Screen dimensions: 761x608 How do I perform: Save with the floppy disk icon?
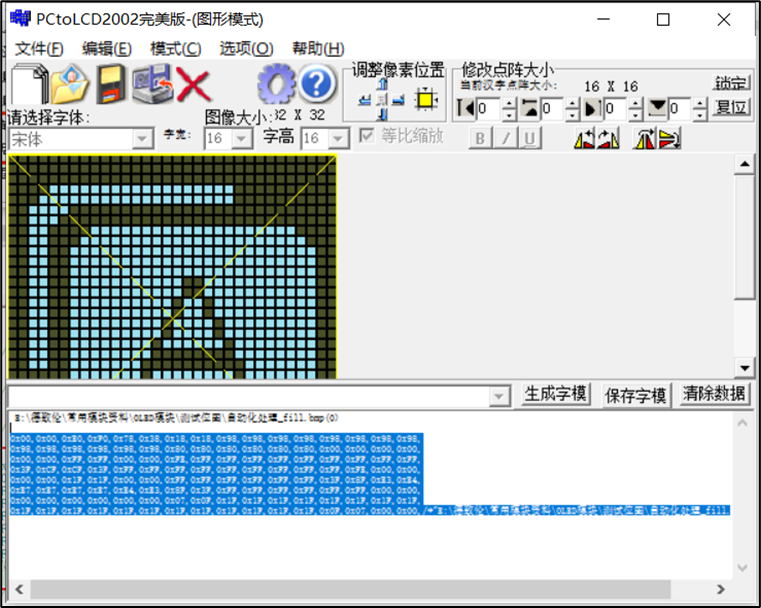(x=111, y=84)
